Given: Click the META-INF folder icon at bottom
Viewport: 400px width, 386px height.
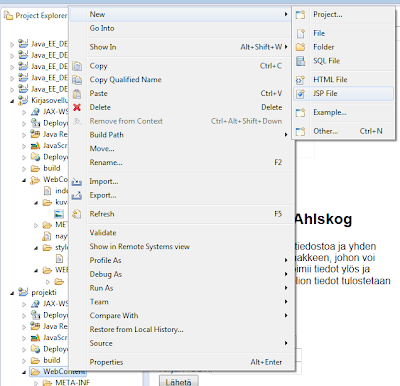Looking at the screenshot, I should coord(47,383).
